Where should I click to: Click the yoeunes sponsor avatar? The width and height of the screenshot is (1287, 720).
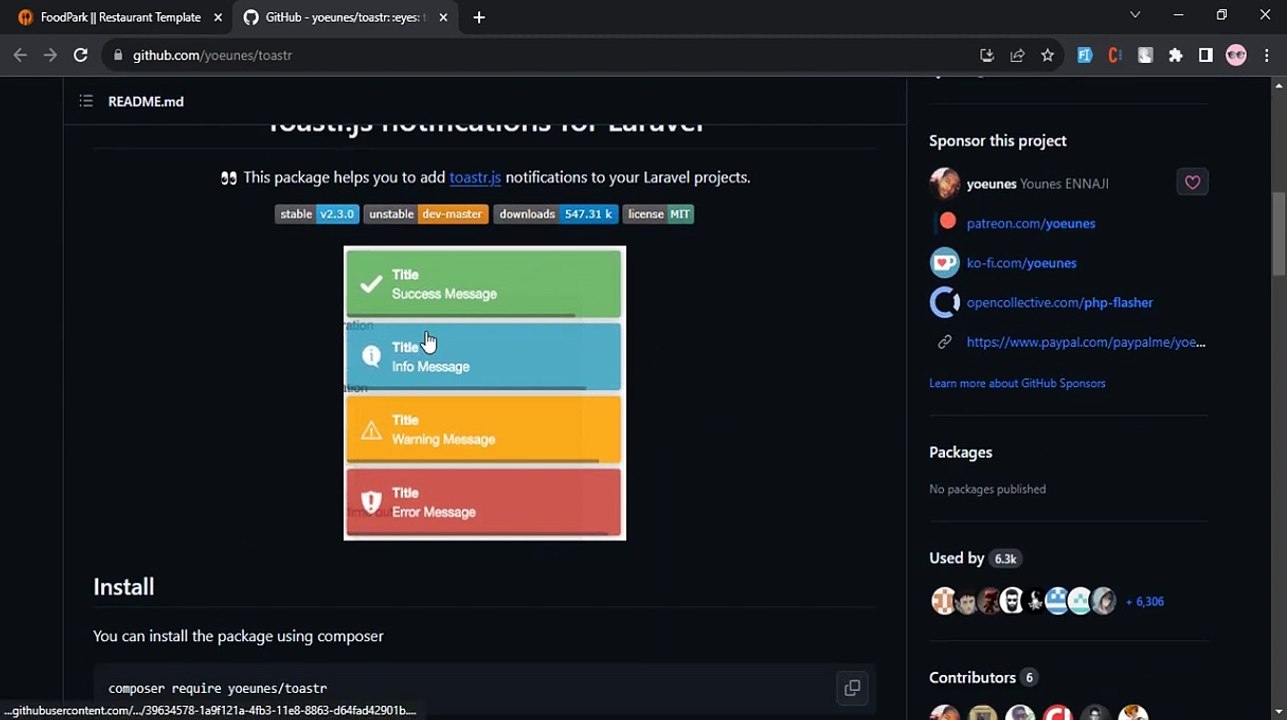point(945,183)
